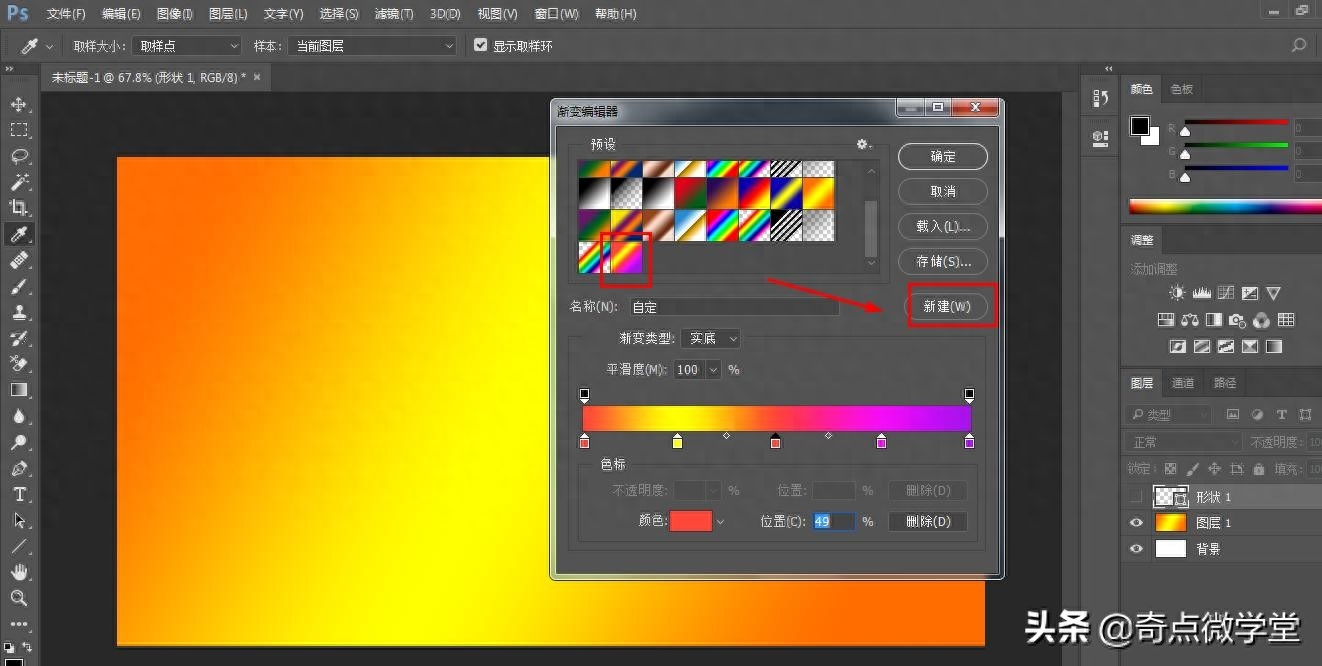Viewport: 1322px width, 666px height.
Task: Select the Horizontal Type tool
Action: 19,494
